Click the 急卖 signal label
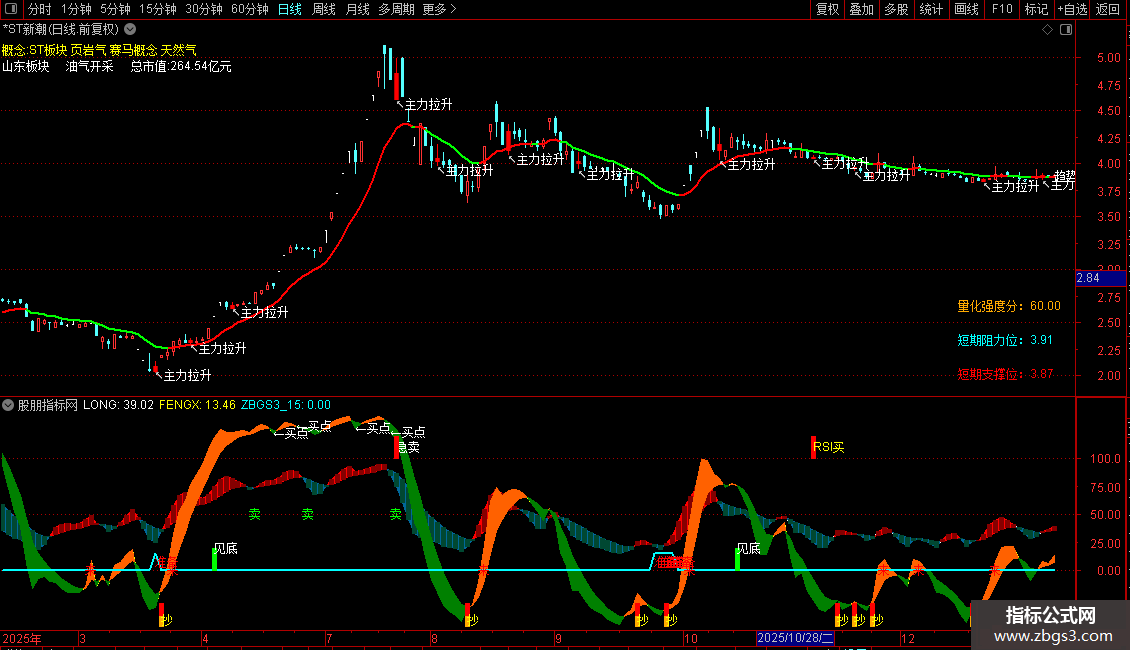Screen dimensions: 1130x650 tap(408, 448)
